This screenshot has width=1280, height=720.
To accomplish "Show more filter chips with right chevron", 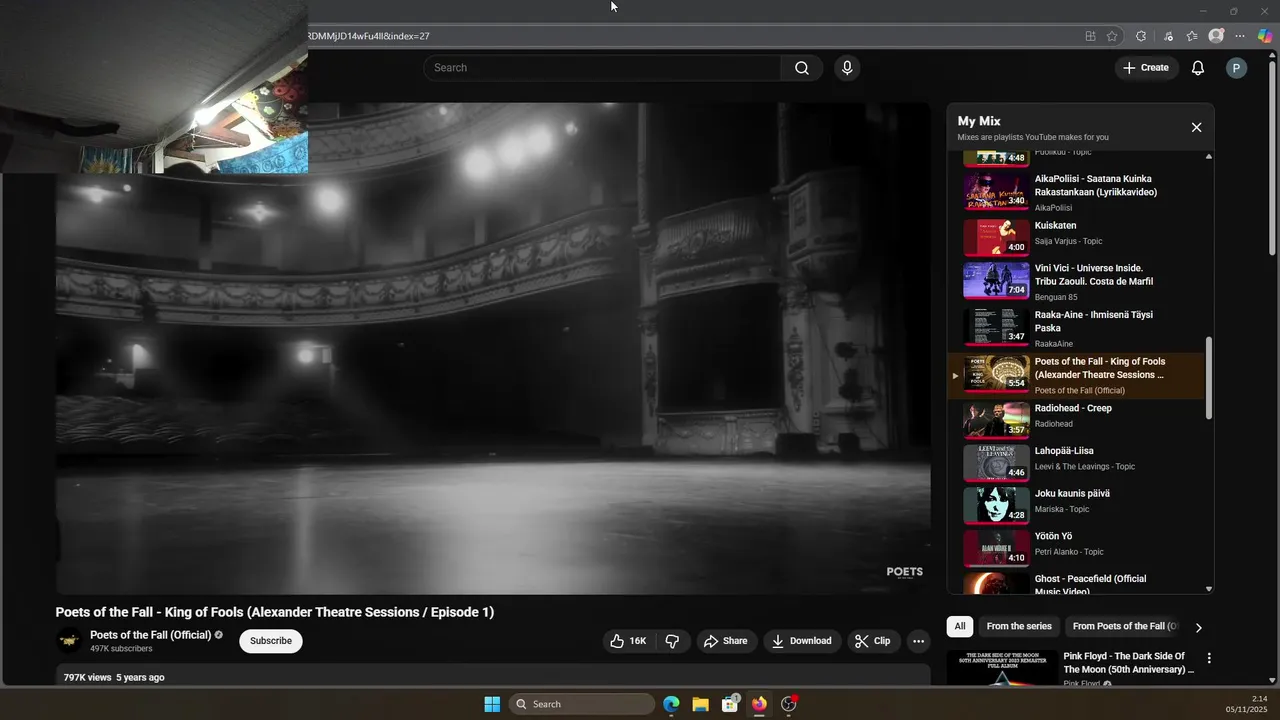I will click(1199, 627).
